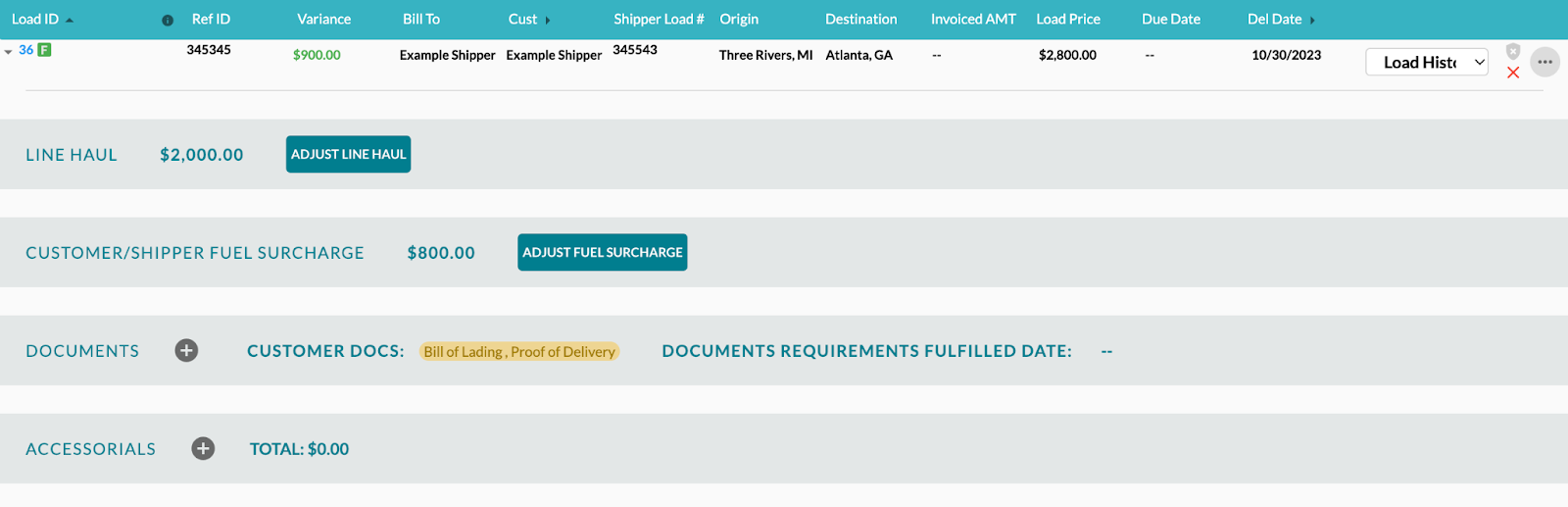The height and width of the screenshot is (507, 1568).
Task: Click the CUSTOMER/SHIPPER FUEL SURCHARGE label
Action: point(195,252)
